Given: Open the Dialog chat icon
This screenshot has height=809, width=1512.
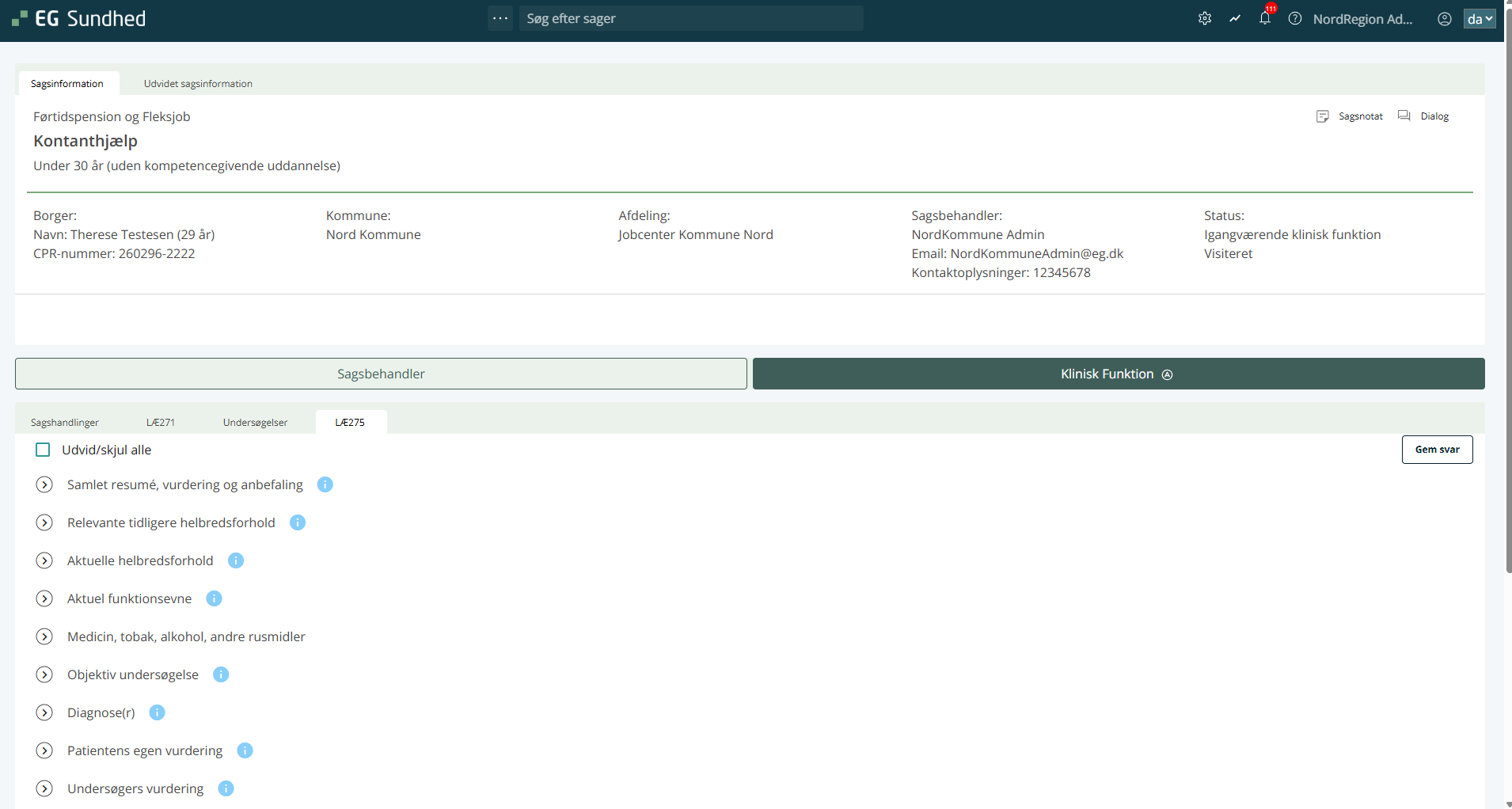Looking at the screenshot, I should 1404,116.
